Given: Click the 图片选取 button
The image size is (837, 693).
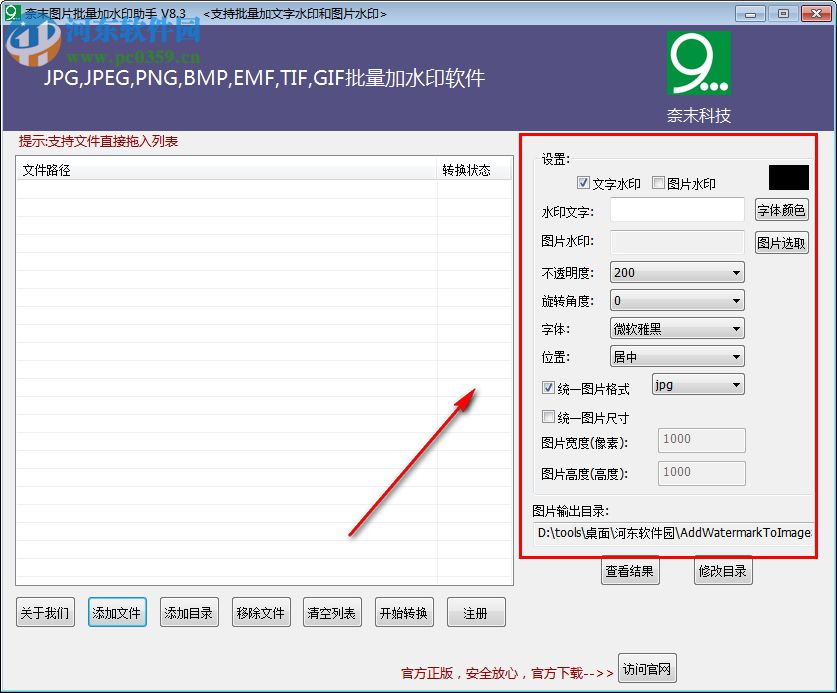Looking at the screenshot, I should pos(781,241).
